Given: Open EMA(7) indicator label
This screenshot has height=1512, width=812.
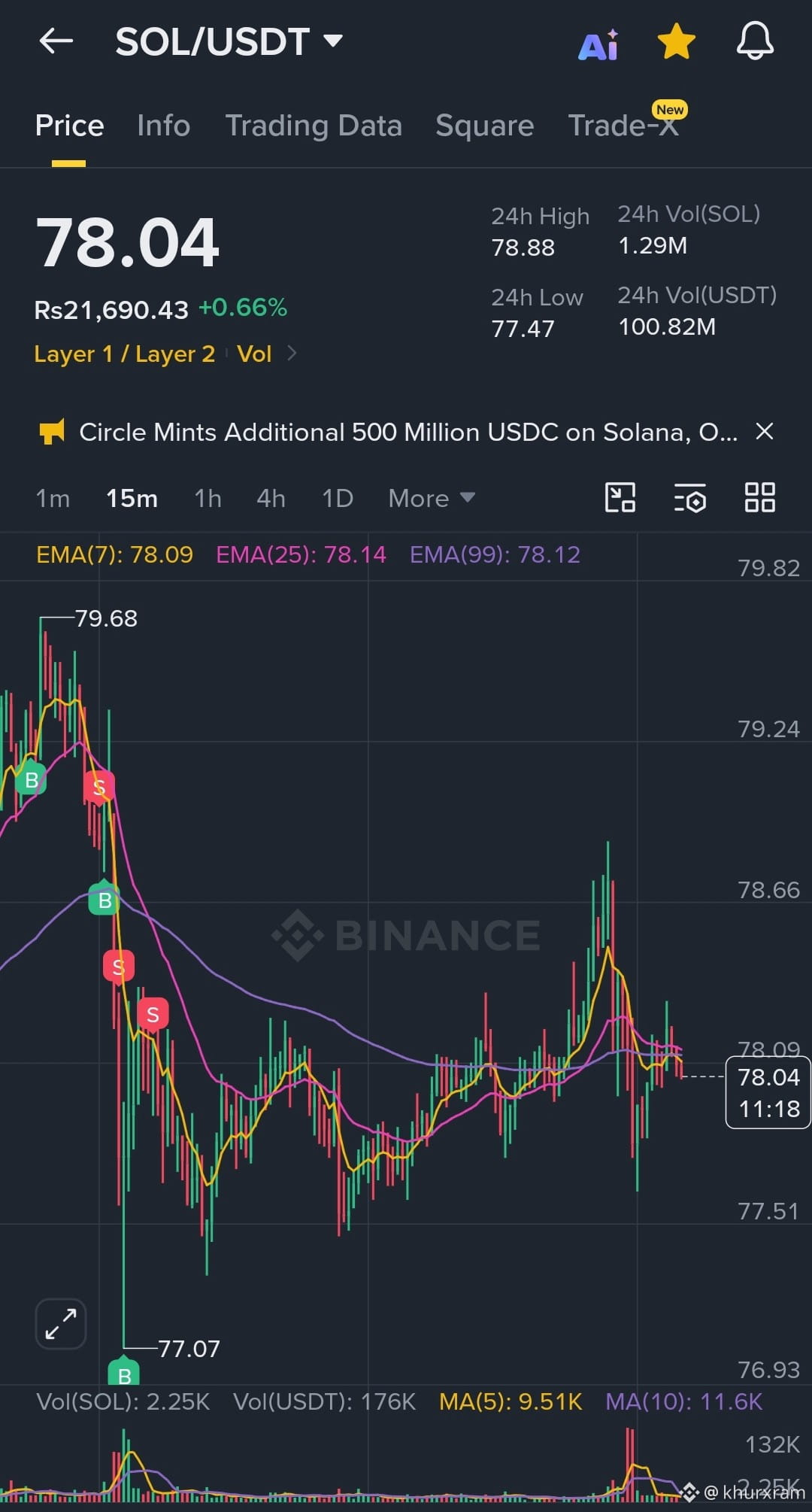Looking at the screenshot, I should coord(114,554).
